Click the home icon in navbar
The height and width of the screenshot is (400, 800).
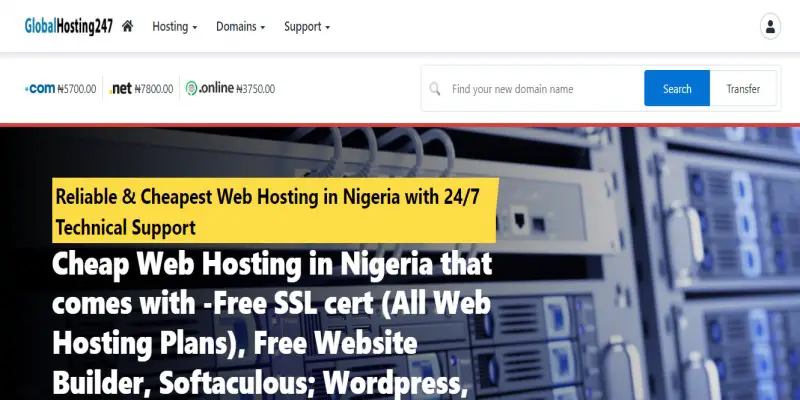point(128,26)
